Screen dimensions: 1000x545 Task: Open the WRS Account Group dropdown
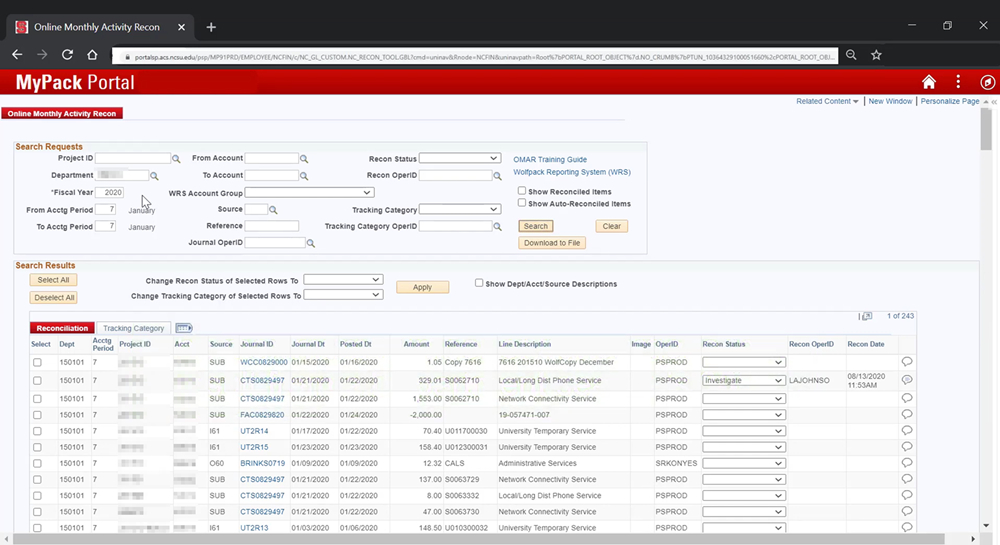coord(309,192)
